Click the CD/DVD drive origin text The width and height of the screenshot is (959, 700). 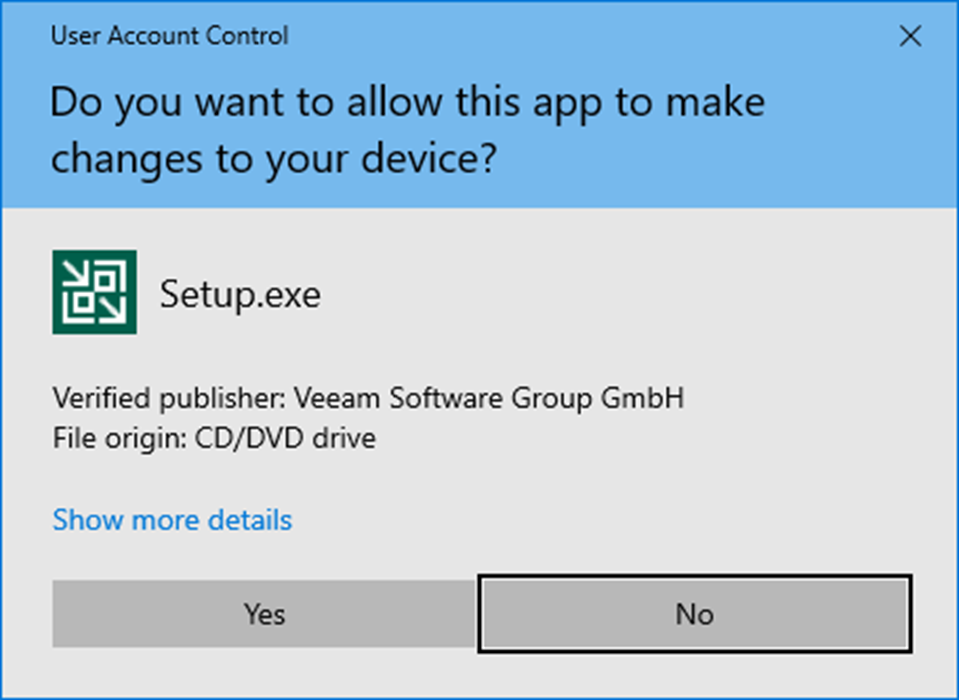tap(285, 438)
